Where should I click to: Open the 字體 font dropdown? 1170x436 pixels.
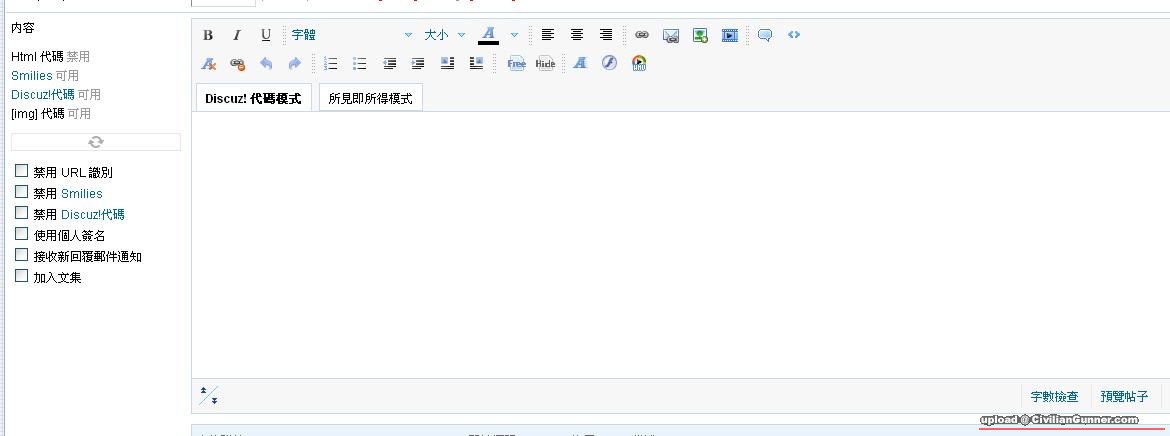coord(351,35)
